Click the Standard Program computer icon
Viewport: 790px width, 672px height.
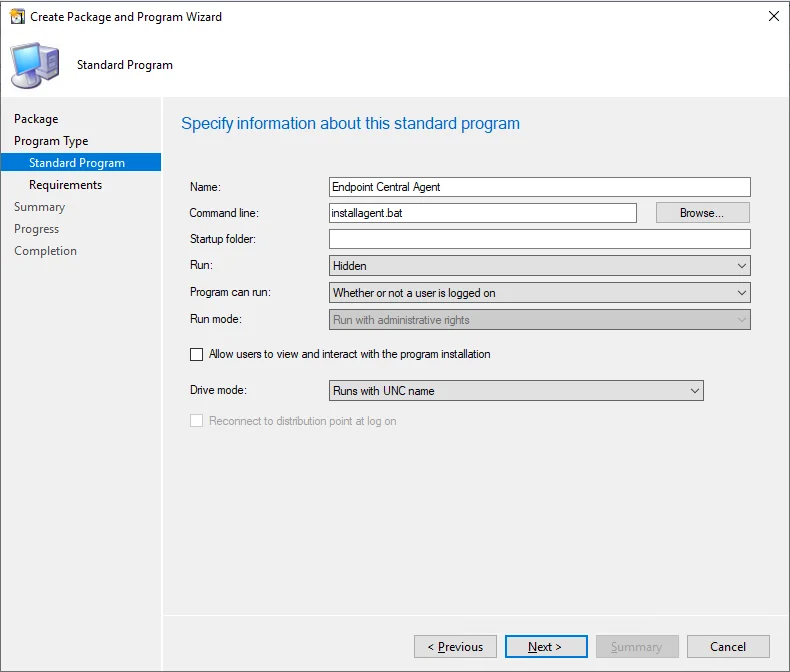(x=35, y=65)
